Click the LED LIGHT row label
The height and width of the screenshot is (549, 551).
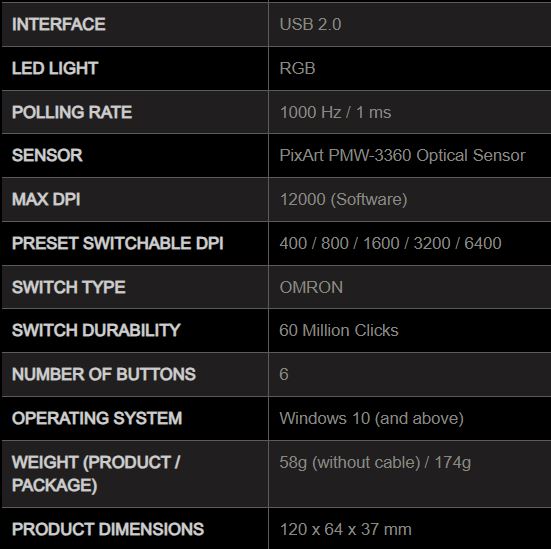click(x=55, y=69)
